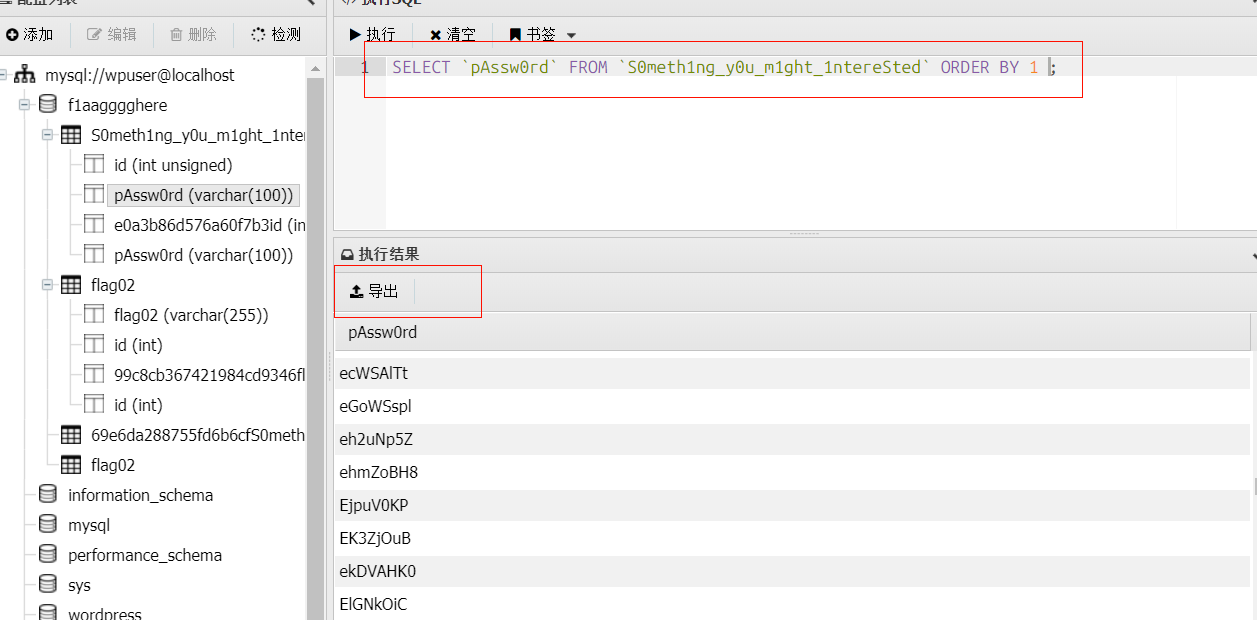Click the f1aagggghere database icon
Image resolution: width=1257 pixels, height=620 pixels.
tap(47, 105)
